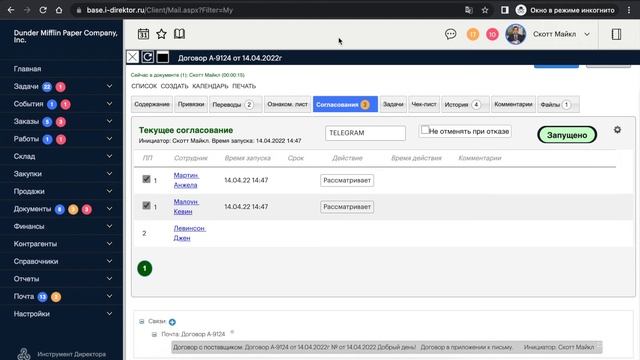The height and width of the screenshot is (360, 640).
Task: Click the СОЗДАТЬ menu item
Action: click(174, 86)
